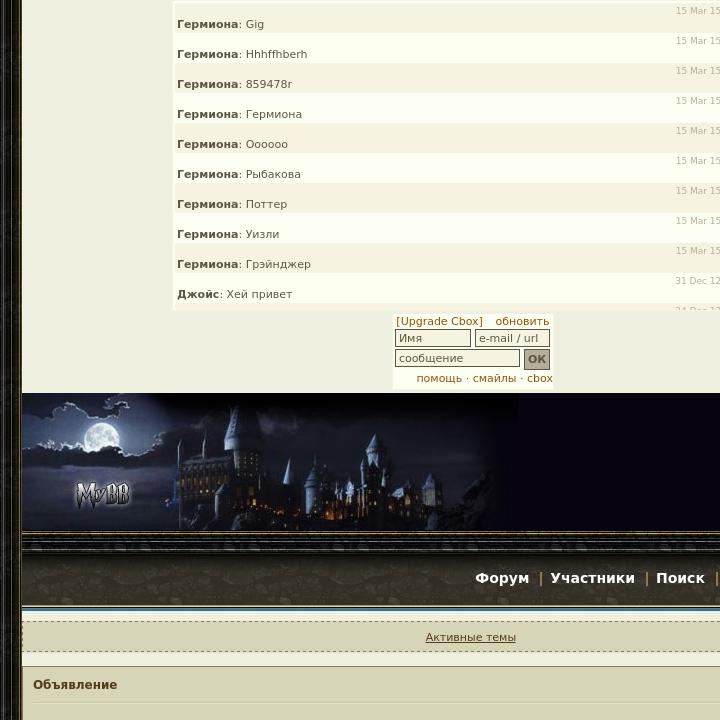Click into the сообщение message field
This screenshot has width=720, height=720.
click(x=457, y=358)
